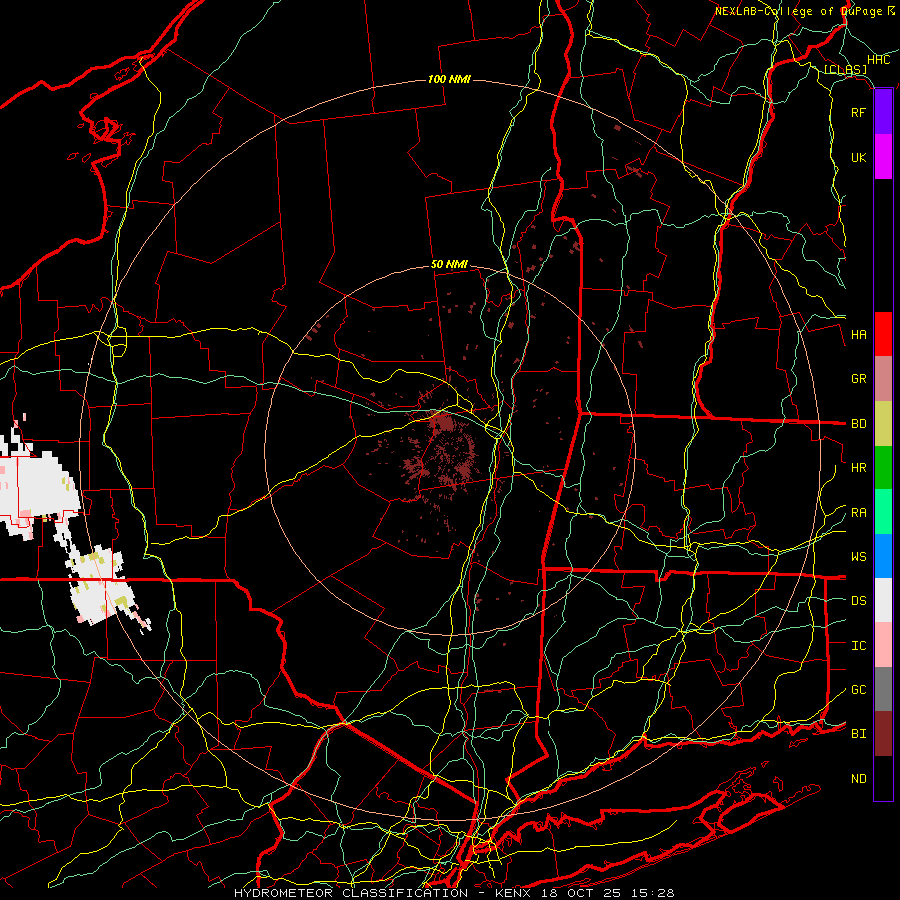Viewport: 900px width, 900px height.
Task: Pick the HR green legend block
Action: (x=883, y=467)
